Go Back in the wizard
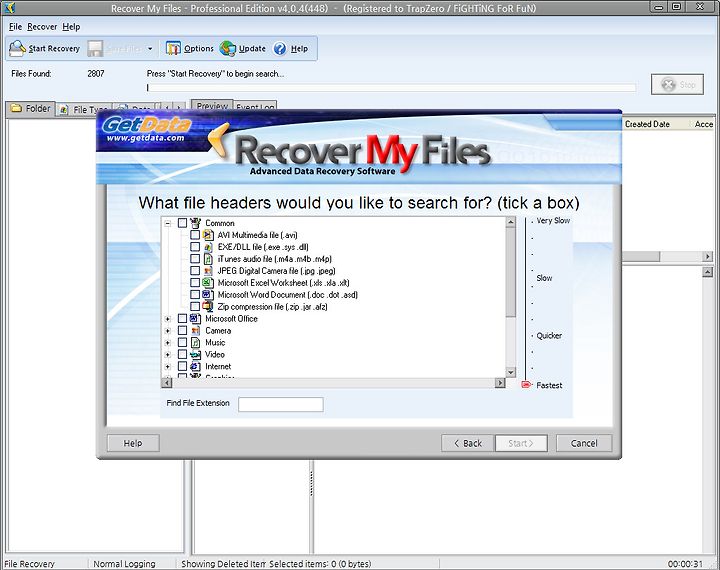720x570 pixels. click(467, 443)
